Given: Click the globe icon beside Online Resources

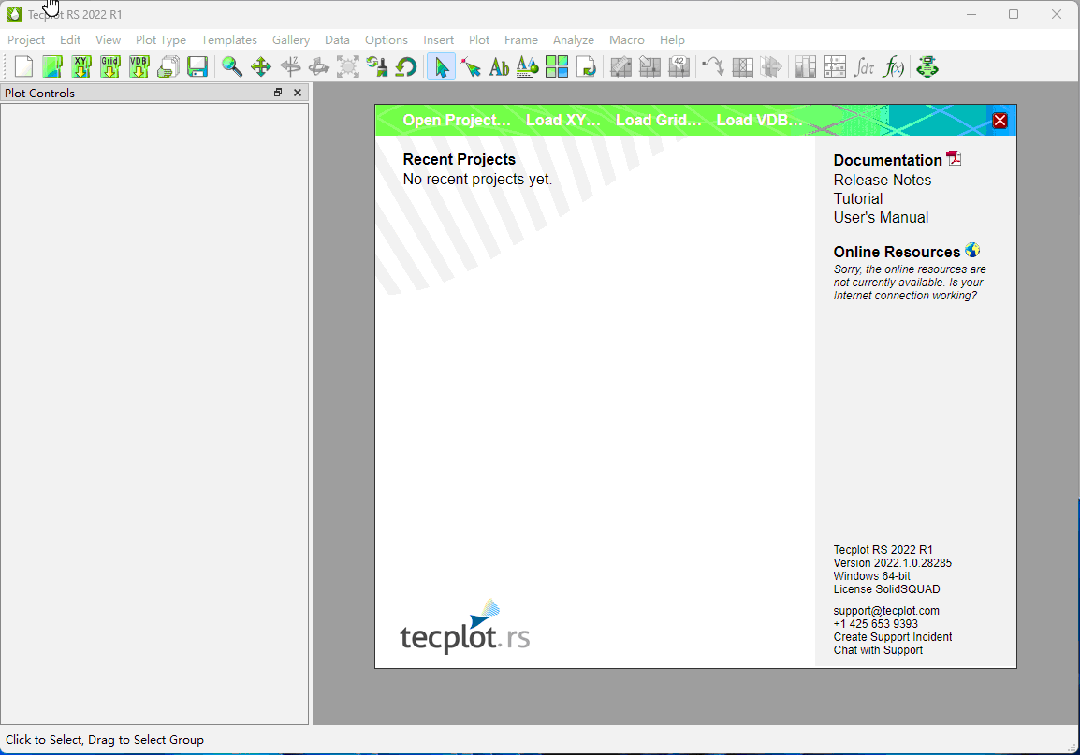Looking at the screenshot, I should (973, 250).
